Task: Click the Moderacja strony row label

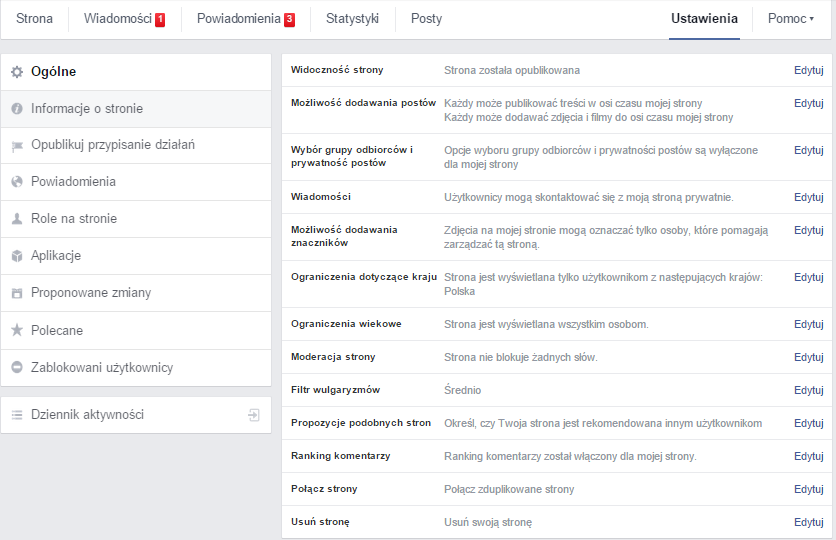Action: (x=333, y=357)
